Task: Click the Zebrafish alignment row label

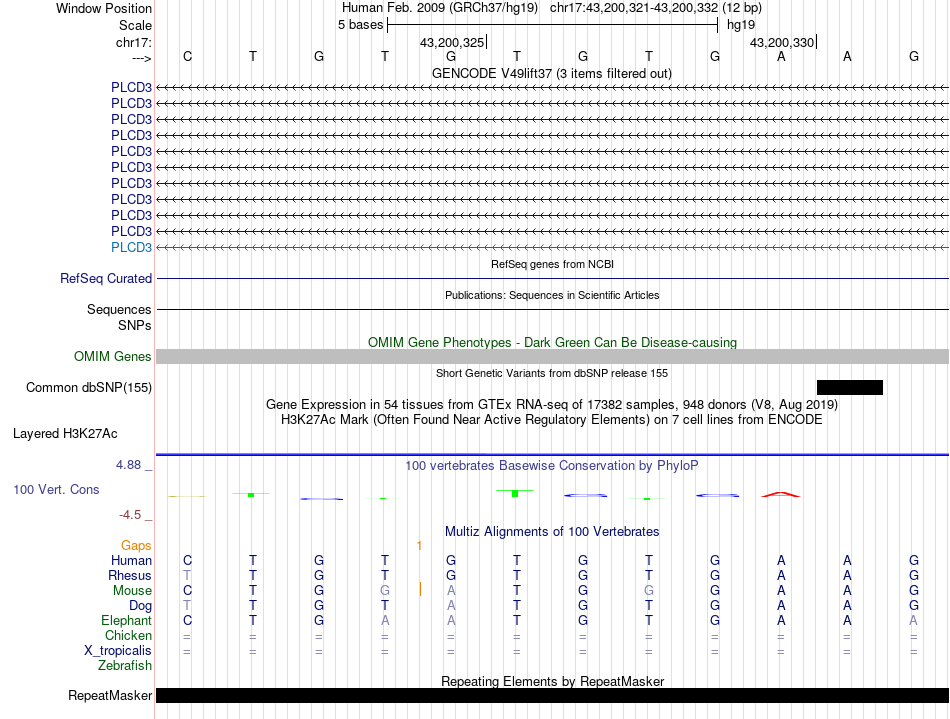Action: click(125, 666)
